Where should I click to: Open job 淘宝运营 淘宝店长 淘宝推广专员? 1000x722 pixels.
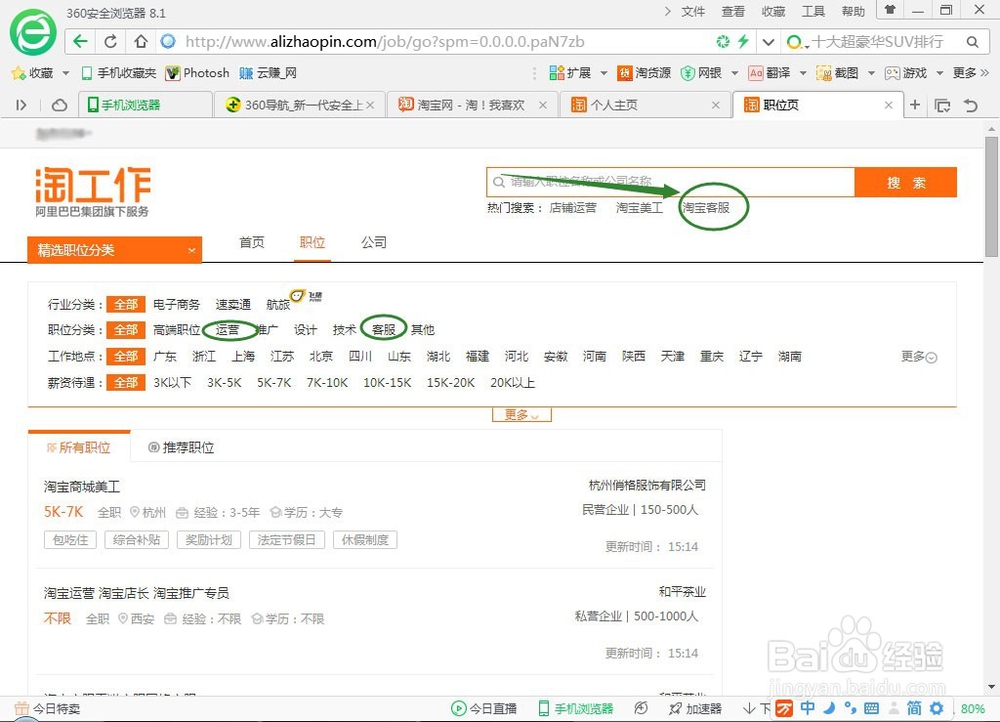tap(136, 593)
